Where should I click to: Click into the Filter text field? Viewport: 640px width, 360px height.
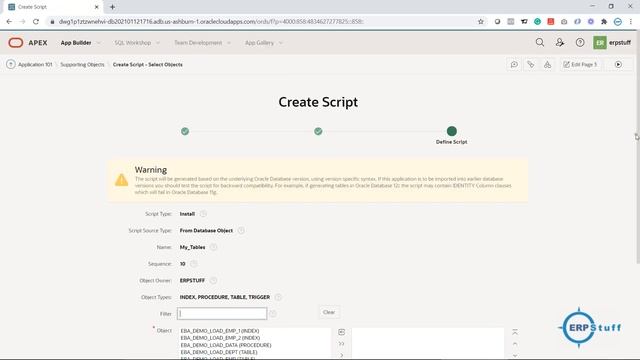[x=222, y=313]
